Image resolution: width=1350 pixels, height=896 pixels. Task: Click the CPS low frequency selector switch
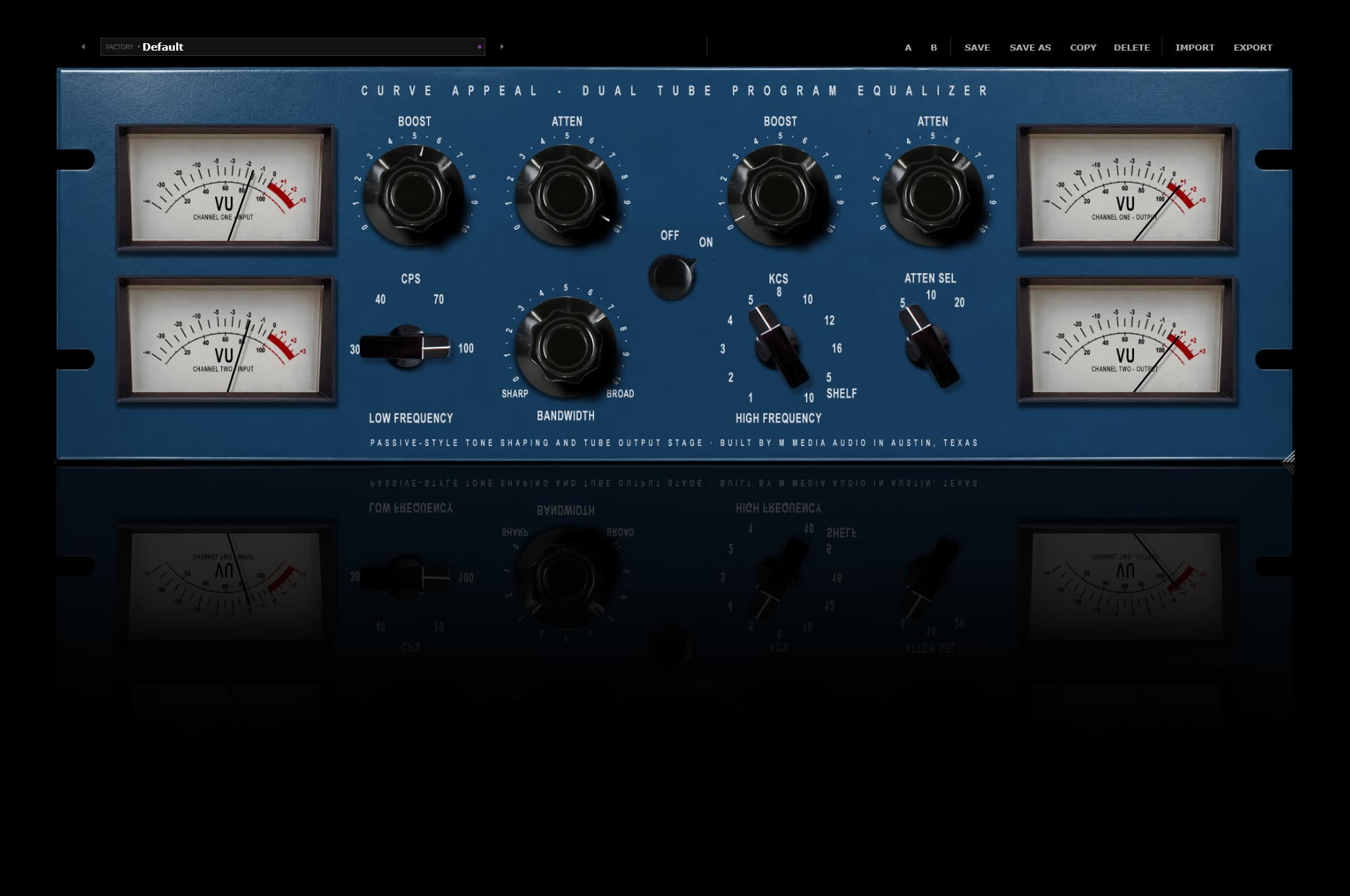(x=406, y=347)
